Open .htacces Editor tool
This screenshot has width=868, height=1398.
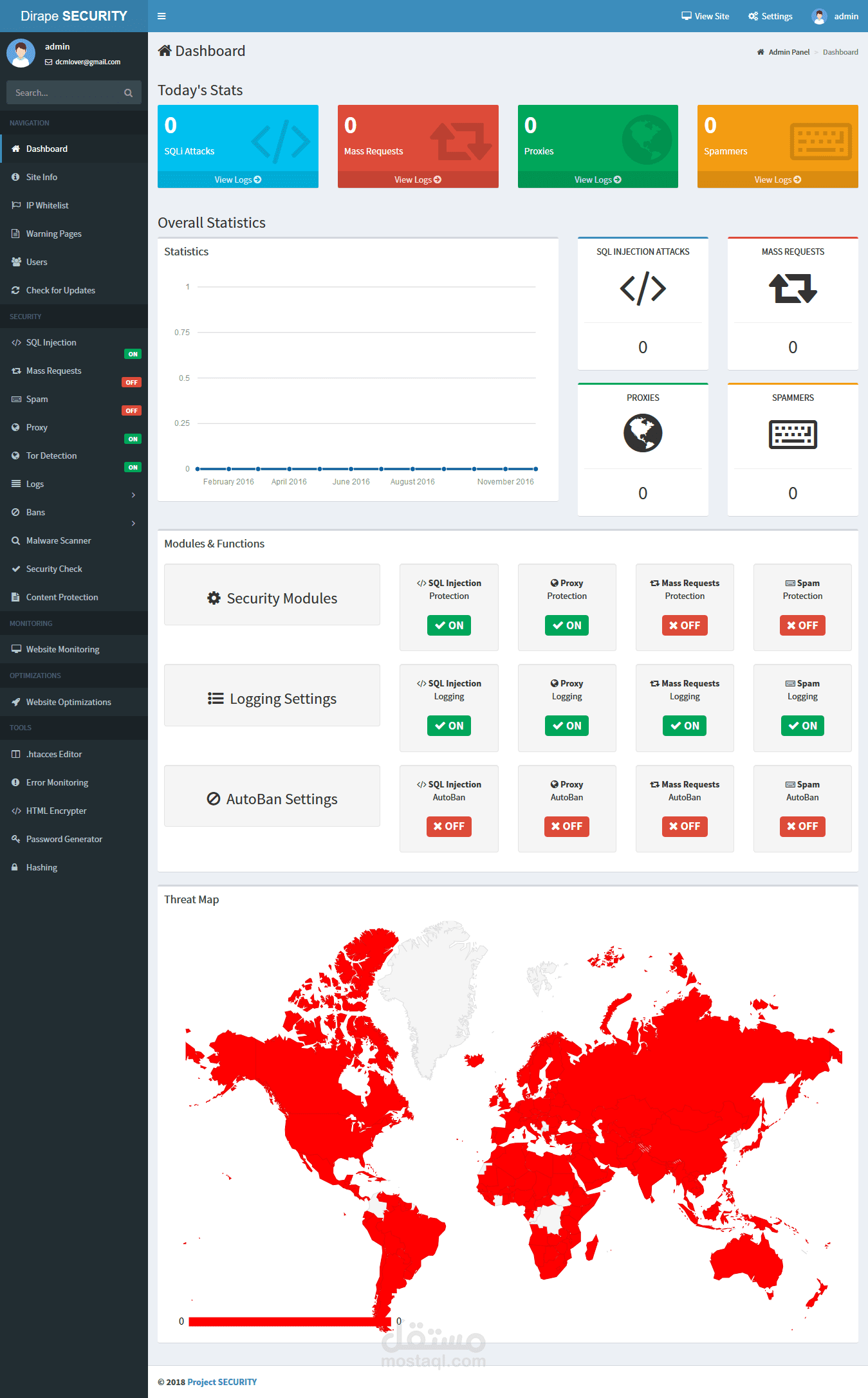point(74,754)
